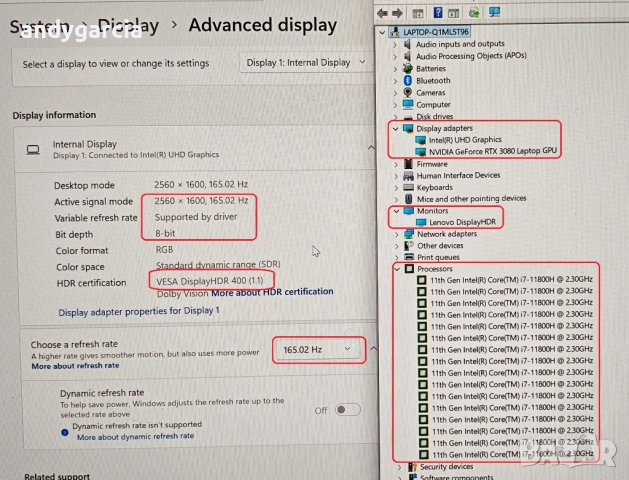
Task: Open More about HDR certification link
Action: 271,292
